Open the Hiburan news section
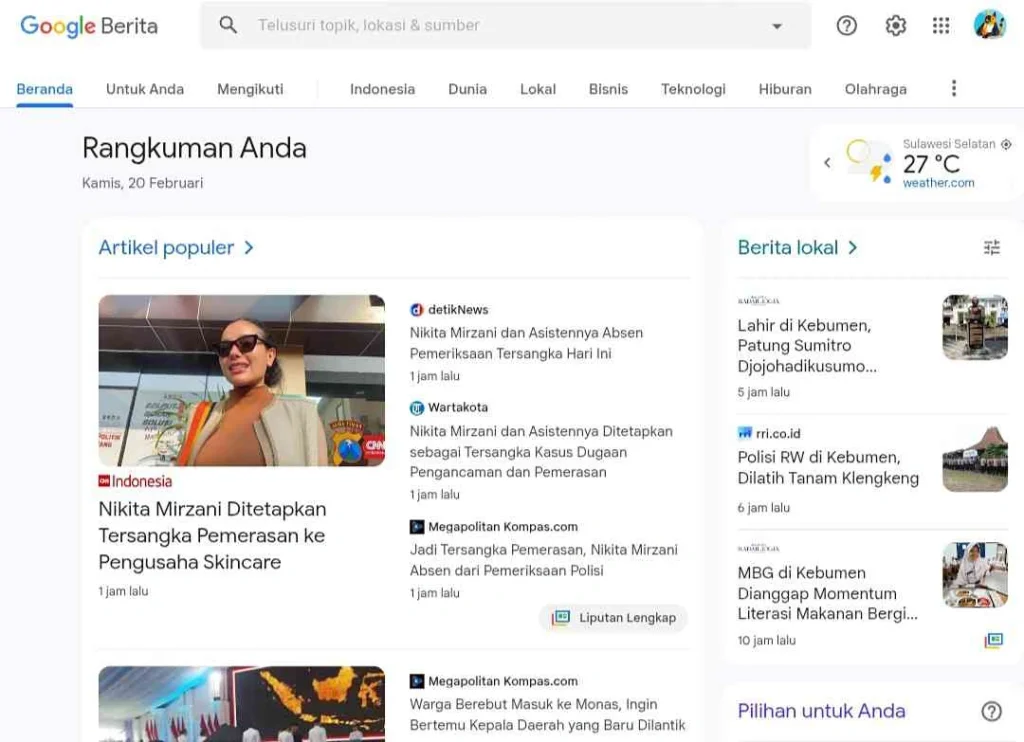The height and width of the screenshot is (742, 1024). 785,89
